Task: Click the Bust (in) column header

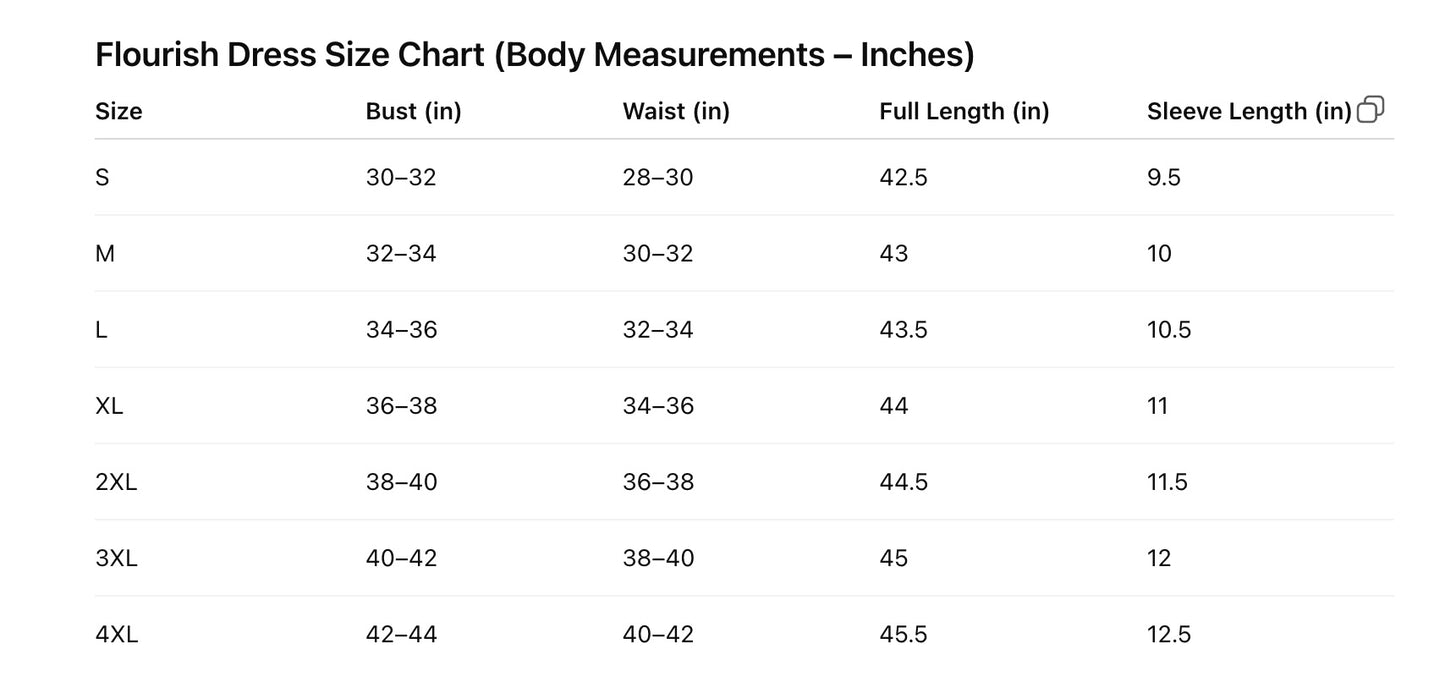Action: [413, 111]
